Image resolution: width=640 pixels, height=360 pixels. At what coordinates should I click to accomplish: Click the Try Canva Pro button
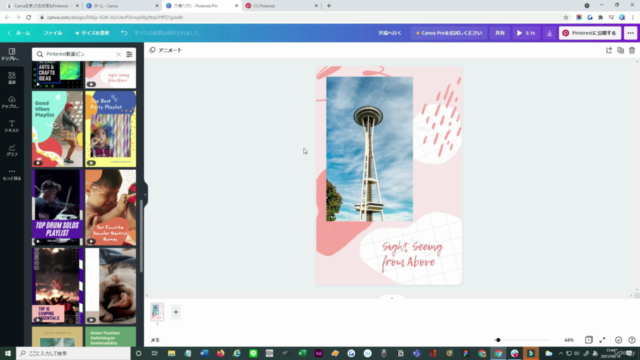(x=449, y=33)
